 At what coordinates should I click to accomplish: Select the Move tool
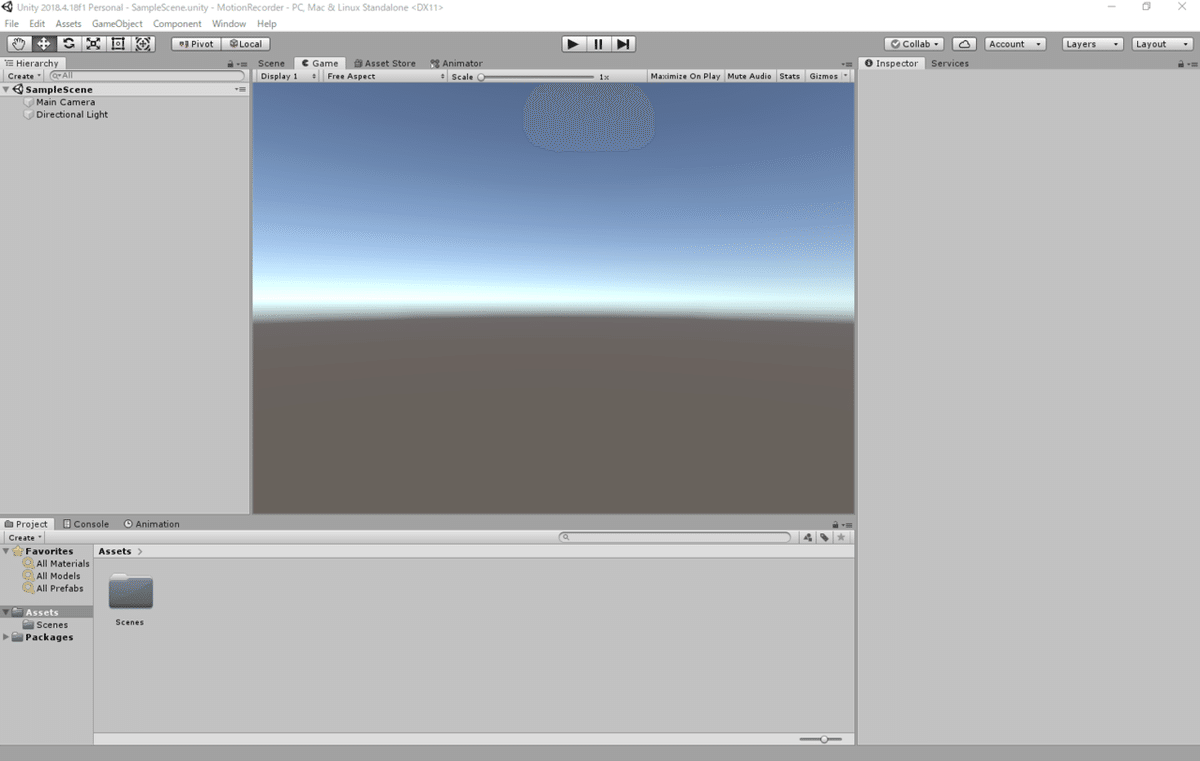tap(42, 43)
